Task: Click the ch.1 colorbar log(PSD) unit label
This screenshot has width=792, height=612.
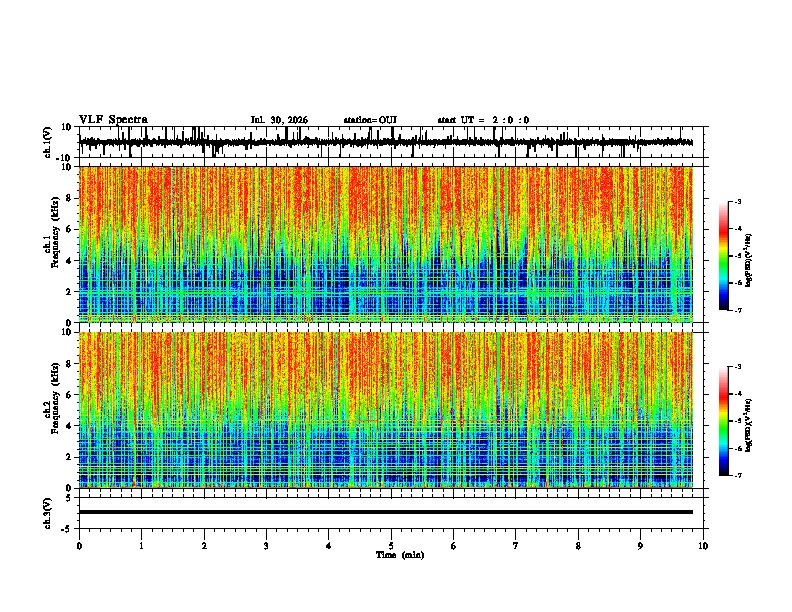Action: (x=749, y=260)
